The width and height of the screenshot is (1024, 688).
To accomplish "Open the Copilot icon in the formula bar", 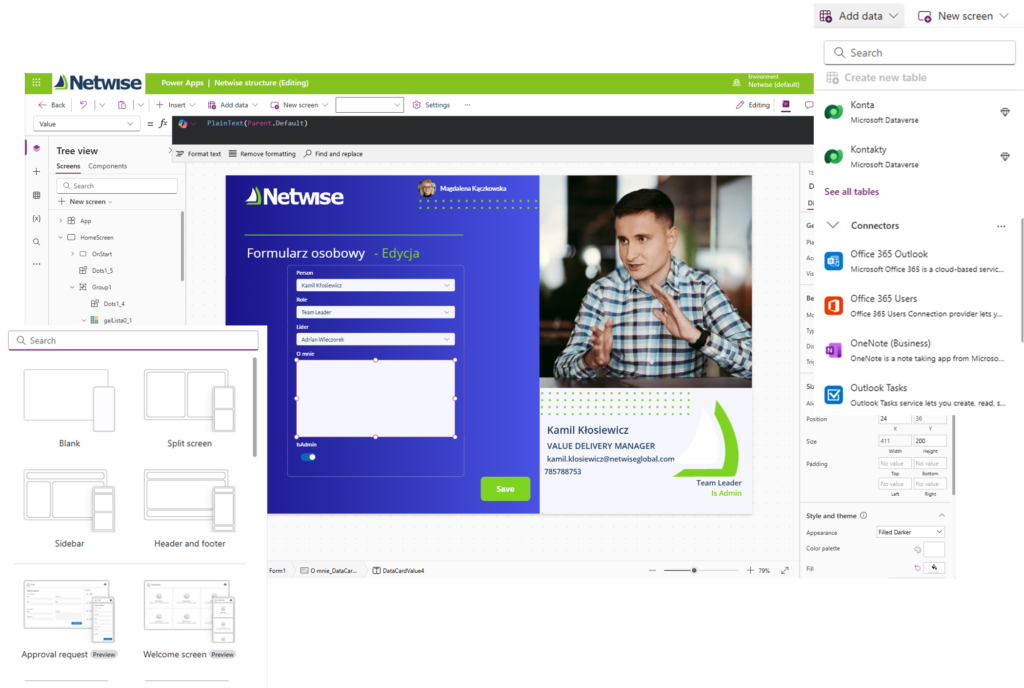I will [x=183, y=123].
